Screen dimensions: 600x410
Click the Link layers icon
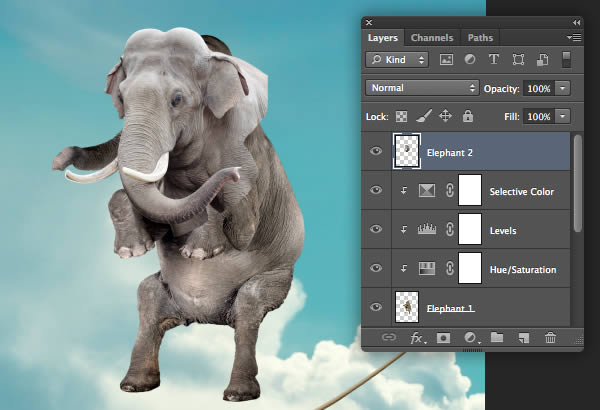coord(389,338)
